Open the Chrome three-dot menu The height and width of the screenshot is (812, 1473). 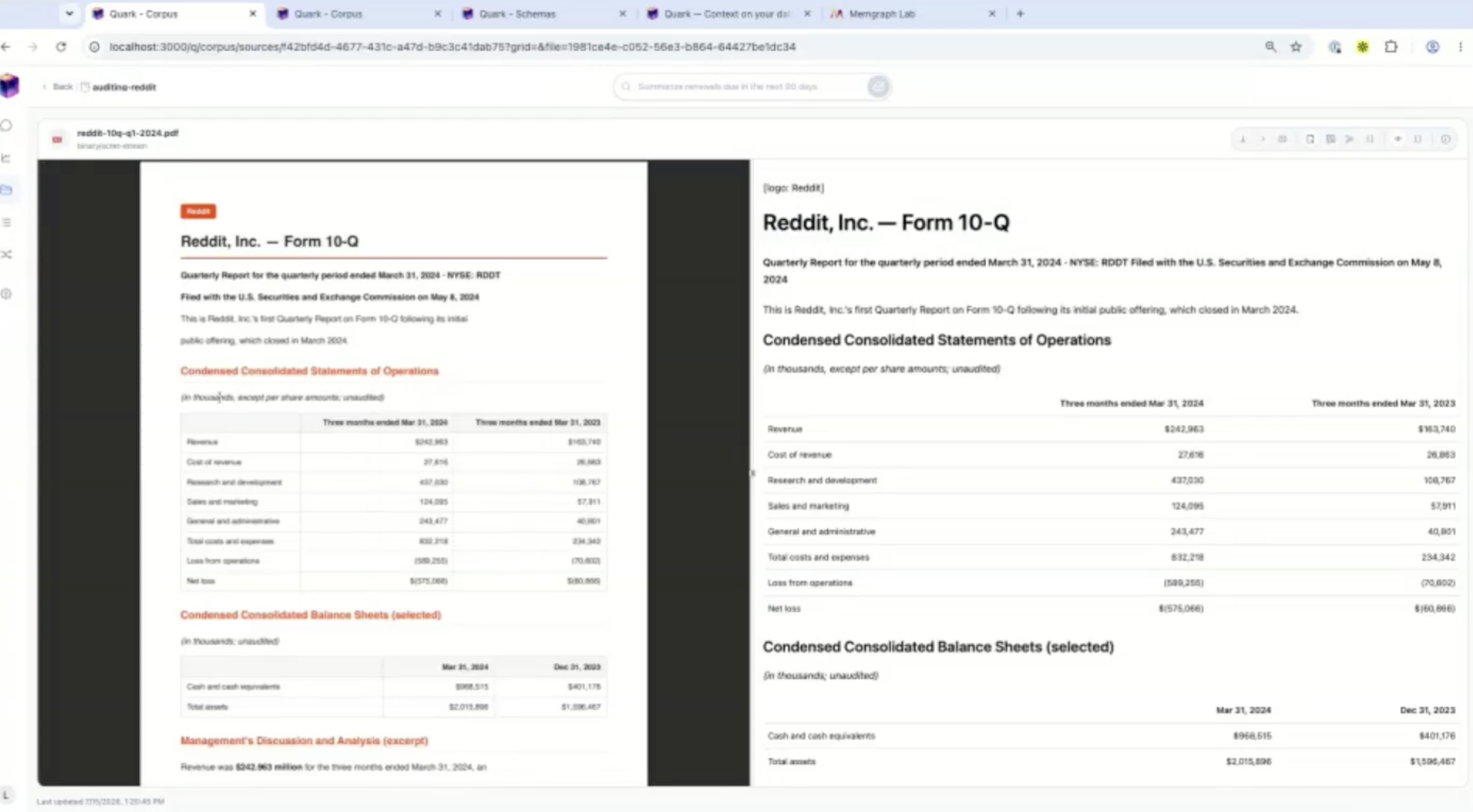point(1460,47)
